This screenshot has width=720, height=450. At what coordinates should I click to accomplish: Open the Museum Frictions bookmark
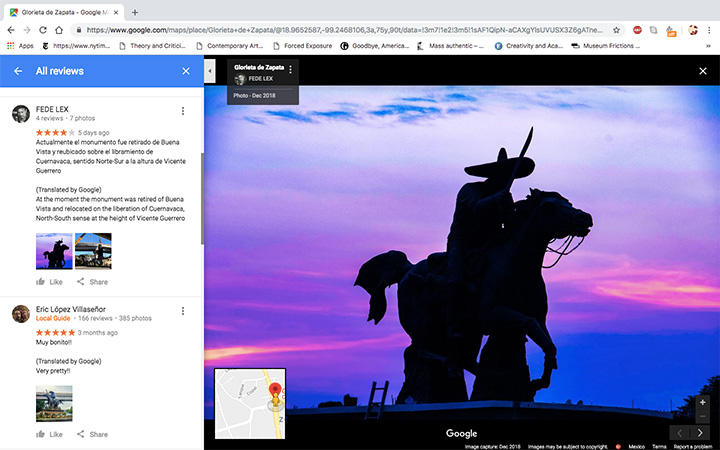(606, 46)
